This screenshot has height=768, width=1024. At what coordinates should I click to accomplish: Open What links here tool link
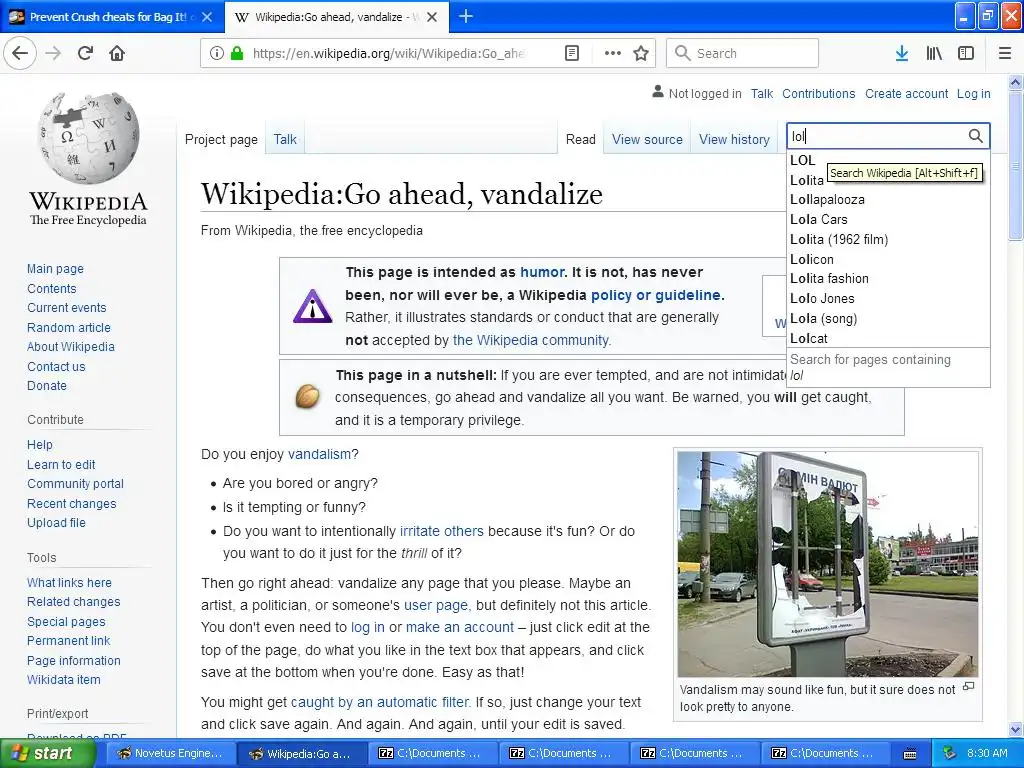click(69, 583)
